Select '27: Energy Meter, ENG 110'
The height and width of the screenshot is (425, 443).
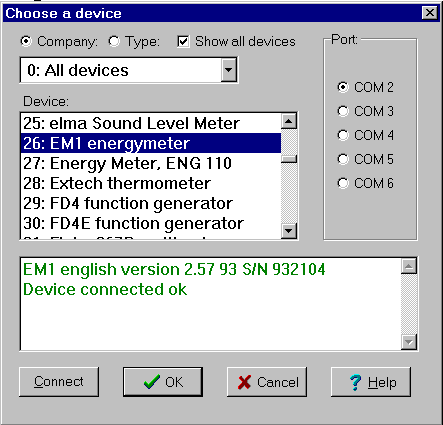[x=151, y=163]
